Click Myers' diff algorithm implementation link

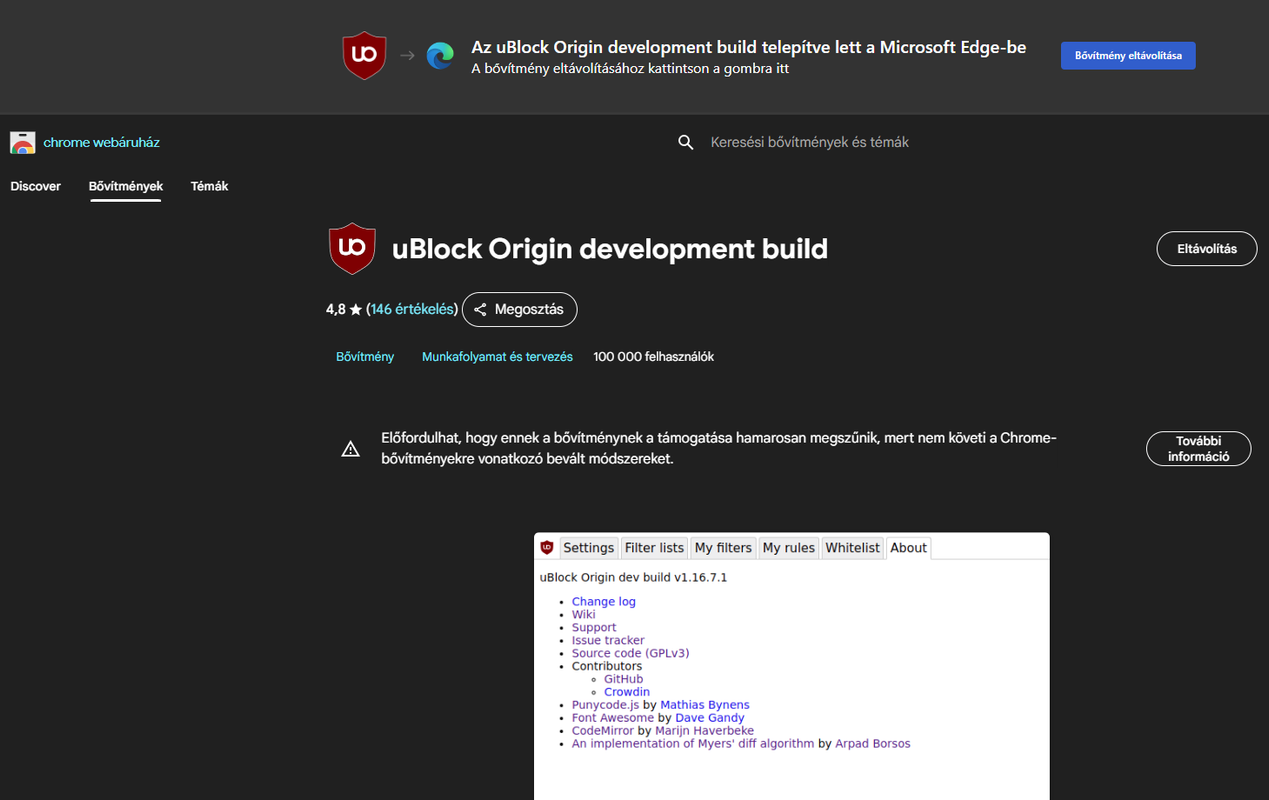(x=693, y=744)
